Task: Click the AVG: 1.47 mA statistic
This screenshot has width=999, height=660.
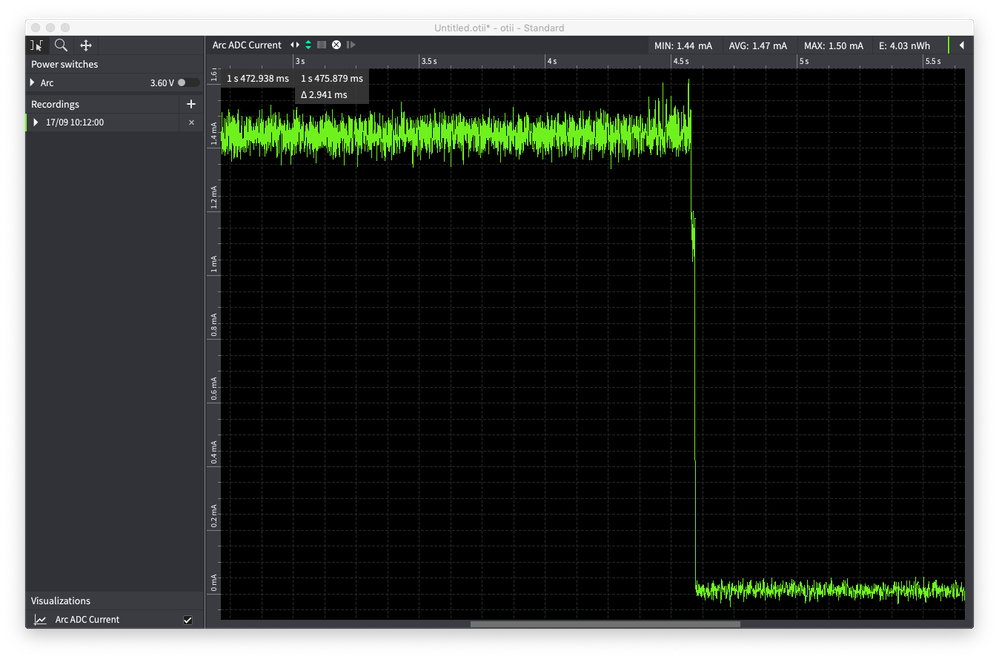Action: [758, 46]
